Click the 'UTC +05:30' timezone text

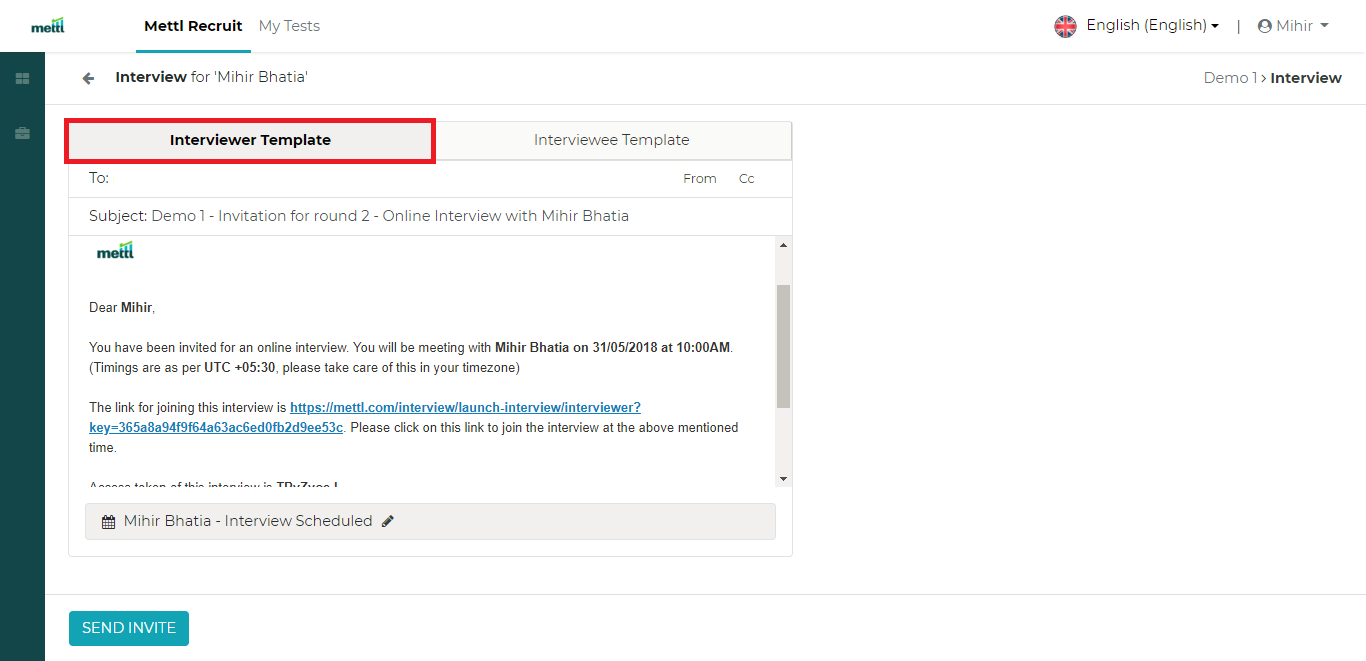(x=240, y=368)
